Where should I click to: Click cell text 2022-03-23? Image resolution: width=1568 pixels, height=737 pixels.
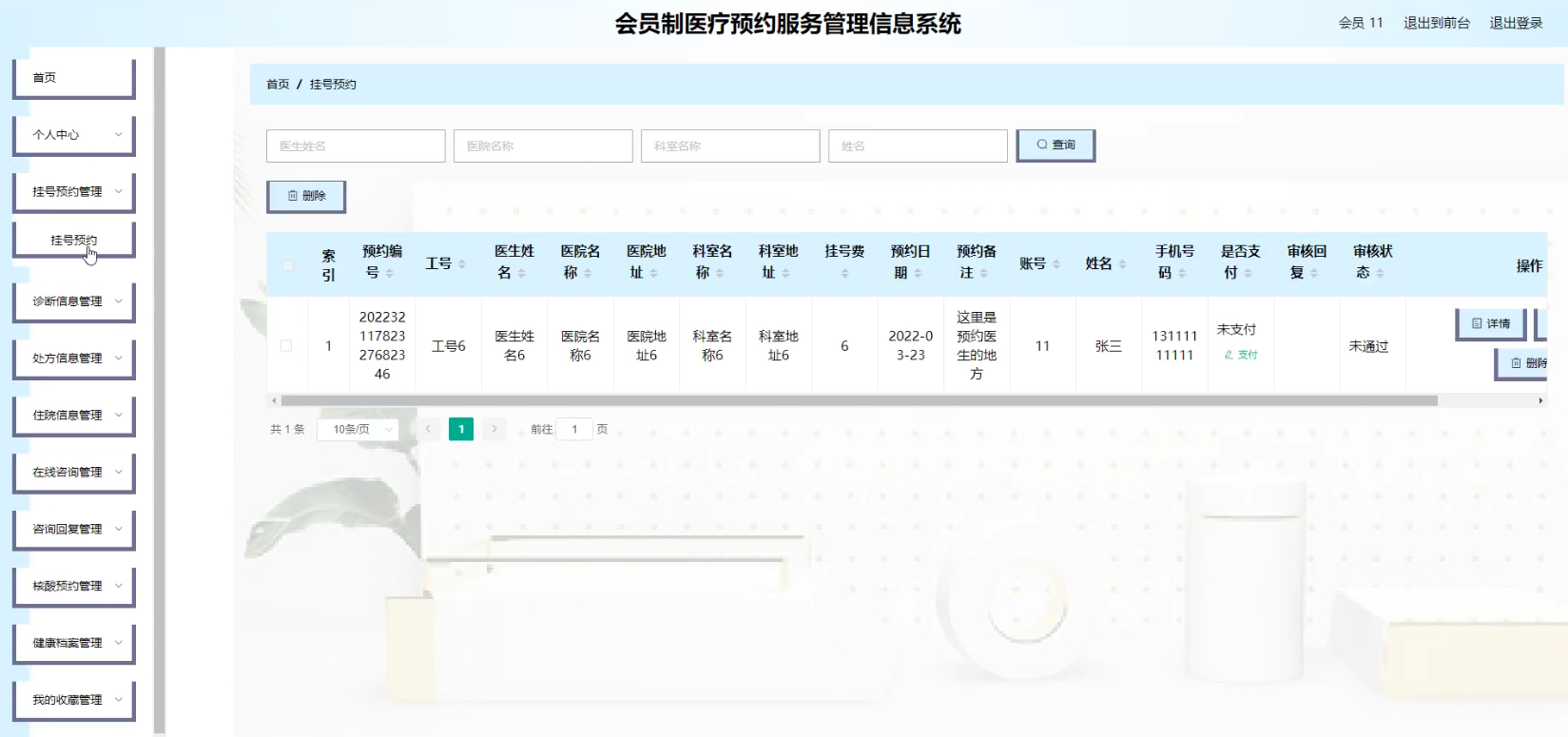coord(911,345)
